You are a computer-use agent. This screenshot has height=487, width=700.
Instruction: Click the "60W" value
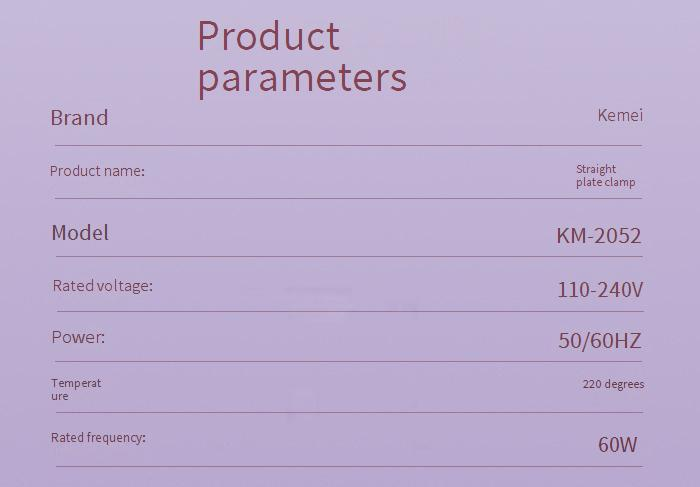pyautogui.click(x=617, y=445)
